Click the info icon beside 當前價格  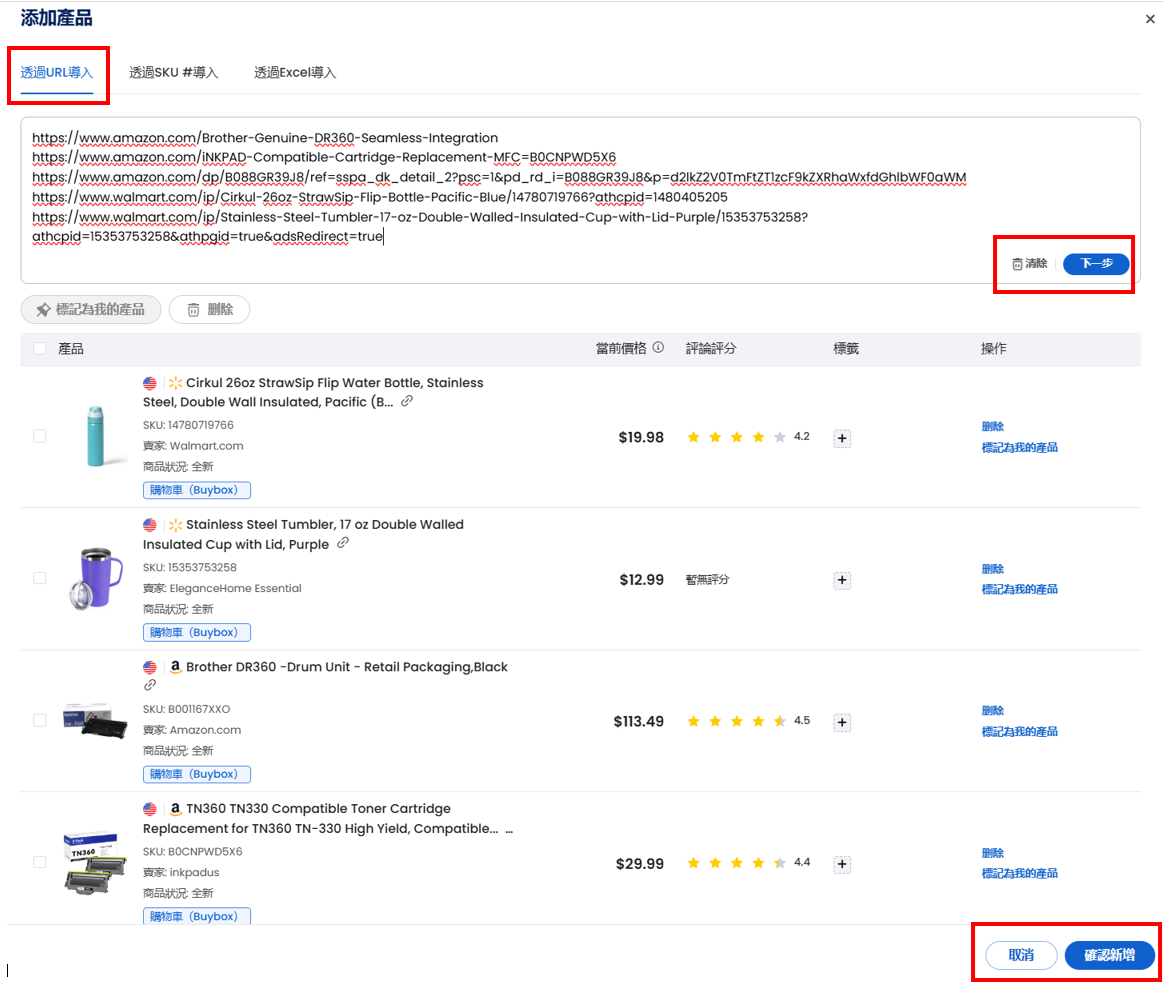tap(658, 347)
